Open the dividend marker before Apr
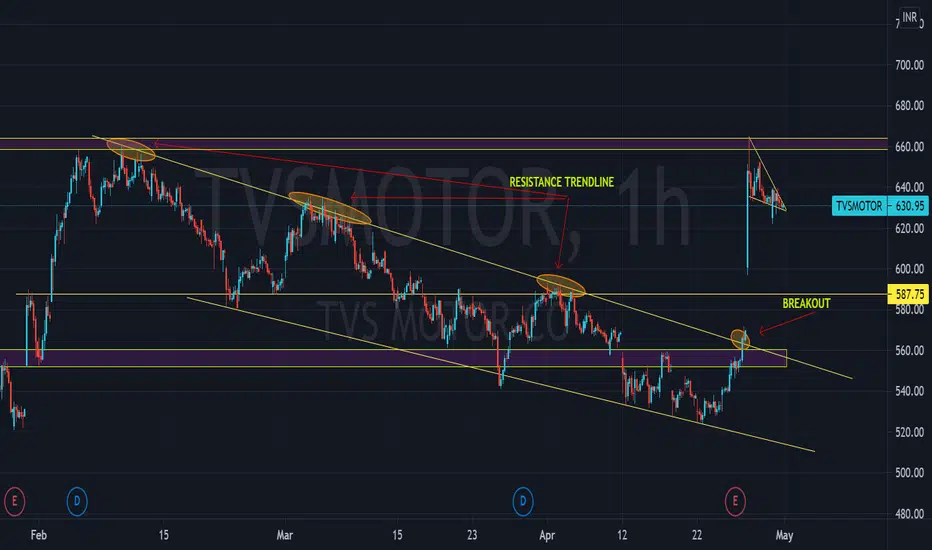Image resolution: width=932 pixels, height=550 pixels. 523,501
